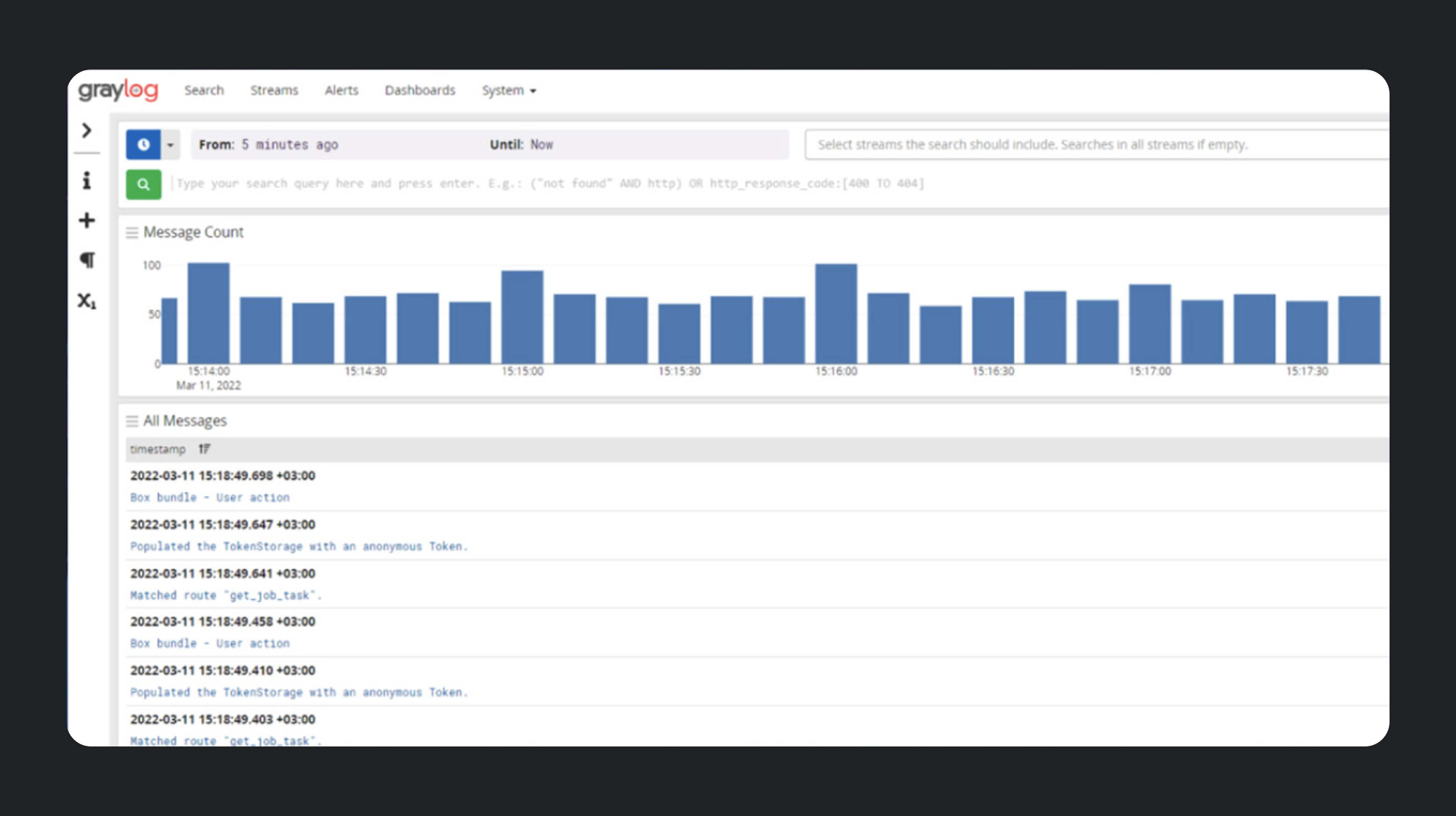
Task: Open the info icon in sidebar
Action: click(87, 181)
